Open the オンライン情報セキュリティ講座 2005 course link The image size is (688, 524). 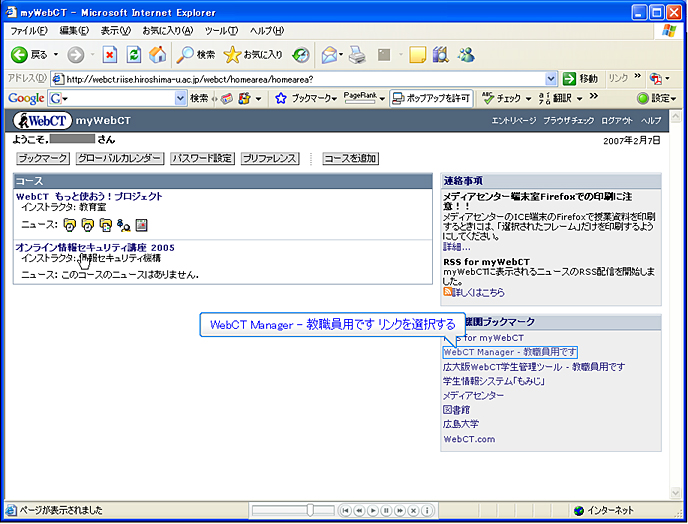point(95,248)
